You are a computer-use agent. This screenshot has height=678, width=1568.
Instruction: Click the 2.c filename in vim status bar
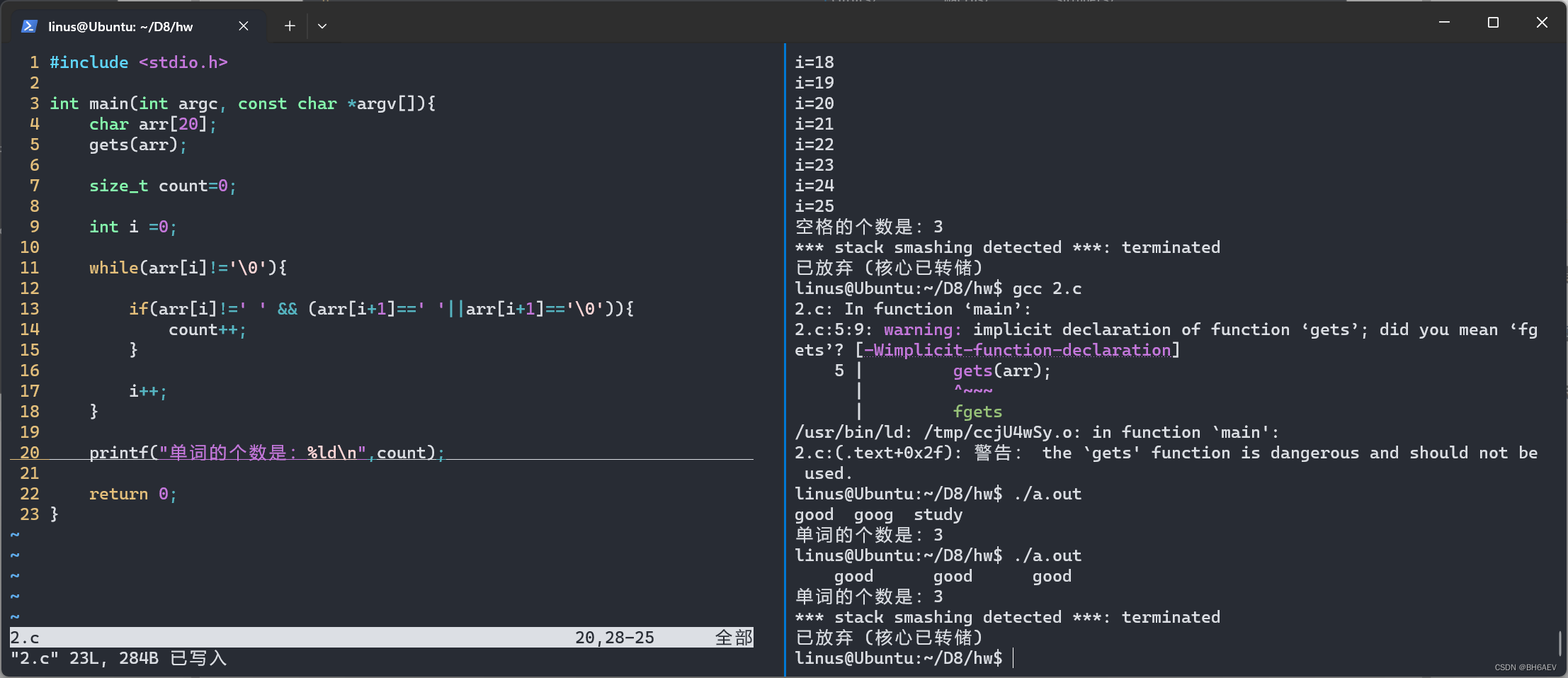coord(25,638)
